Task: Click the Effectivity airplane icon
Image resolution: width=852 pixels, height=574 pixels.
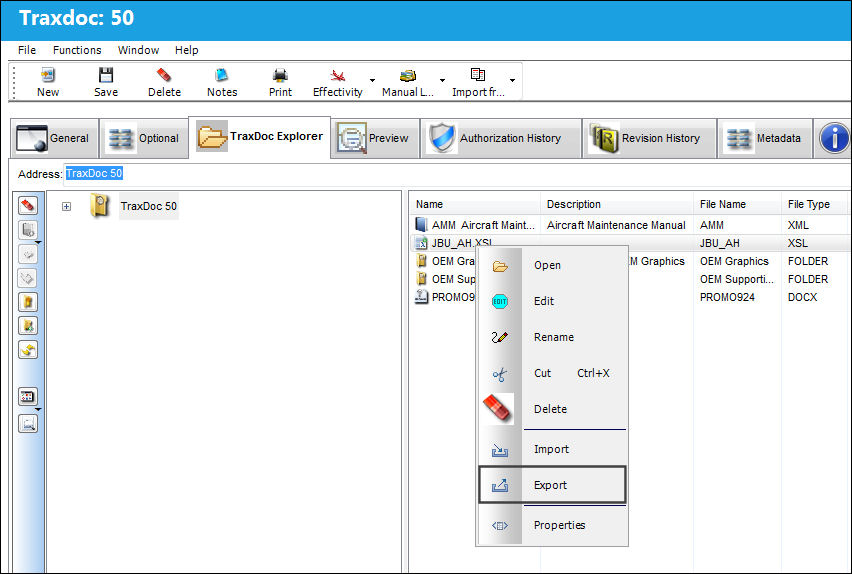Action: 337,74
